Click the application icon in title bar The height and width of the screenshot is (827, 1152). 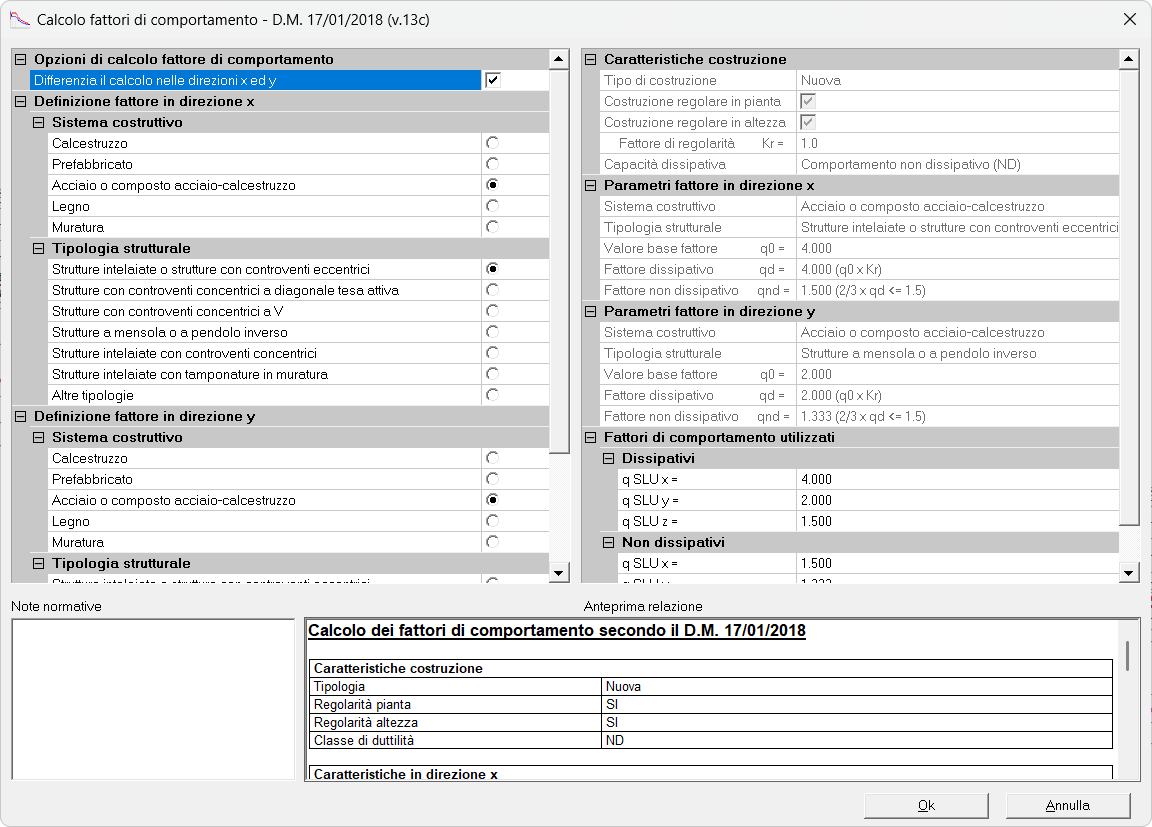(19, 19)
